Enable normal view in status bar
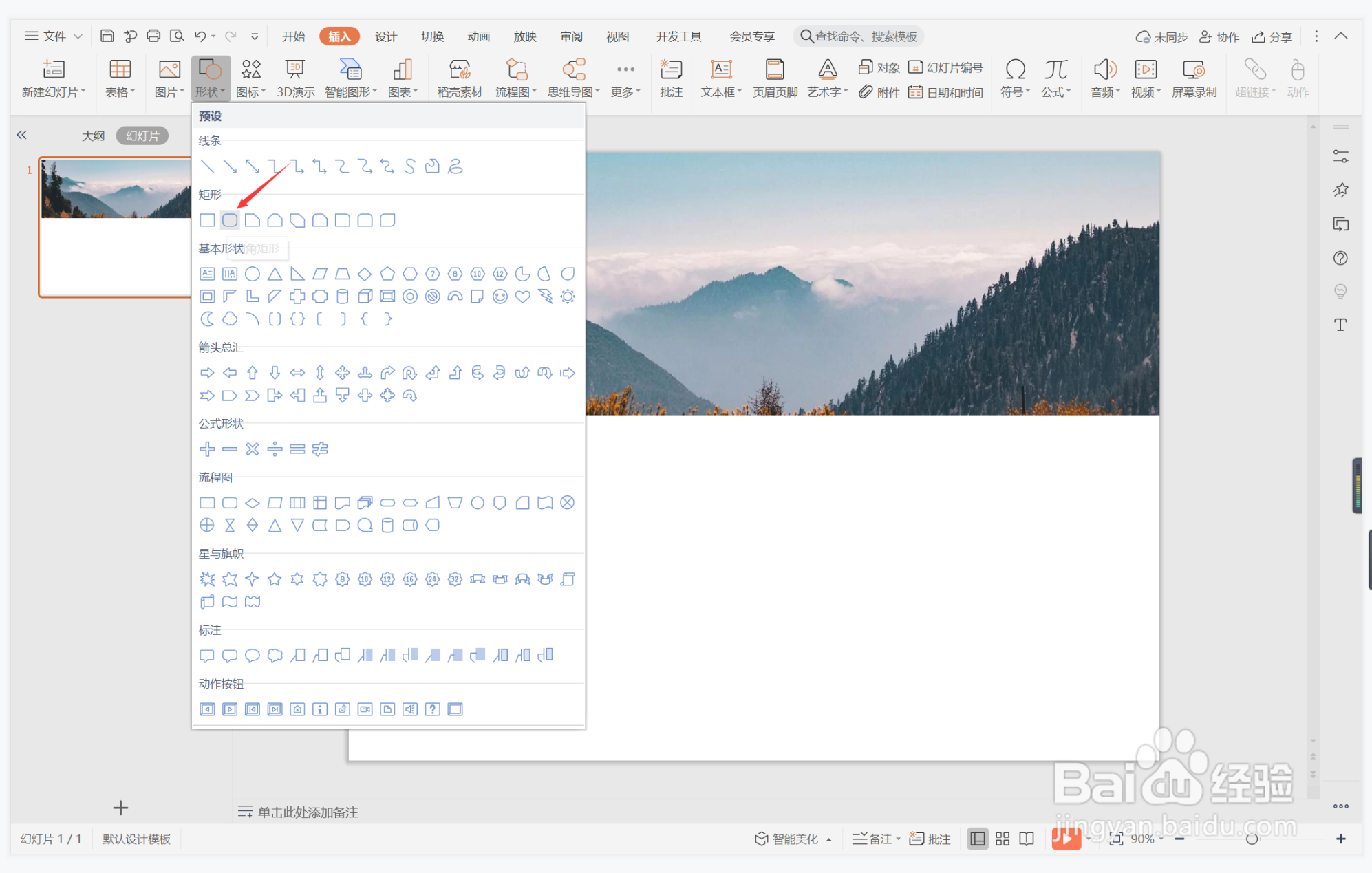Image resolution: width=1372 pixels, height=873 pixels. (977, 839)
